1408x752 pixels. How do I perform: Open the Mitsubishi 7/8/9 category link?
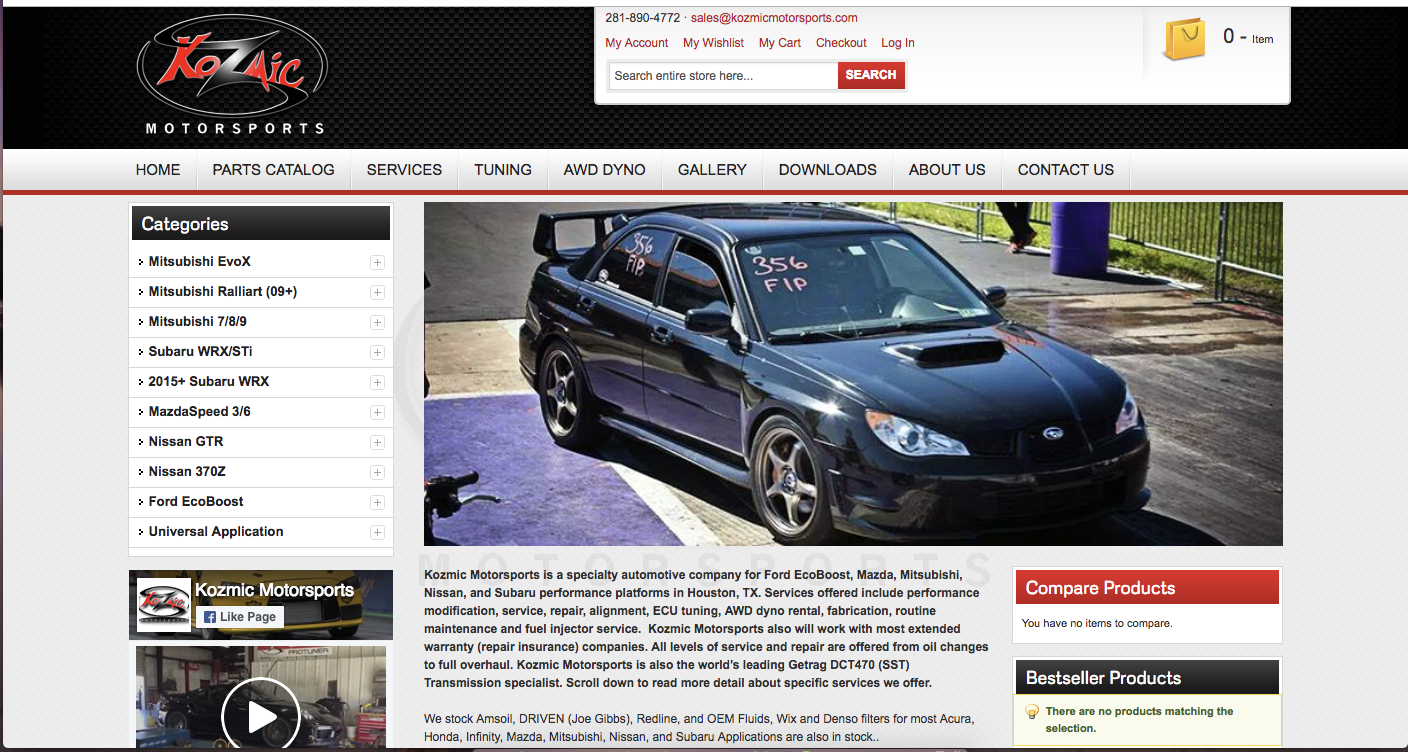[198, 322]
